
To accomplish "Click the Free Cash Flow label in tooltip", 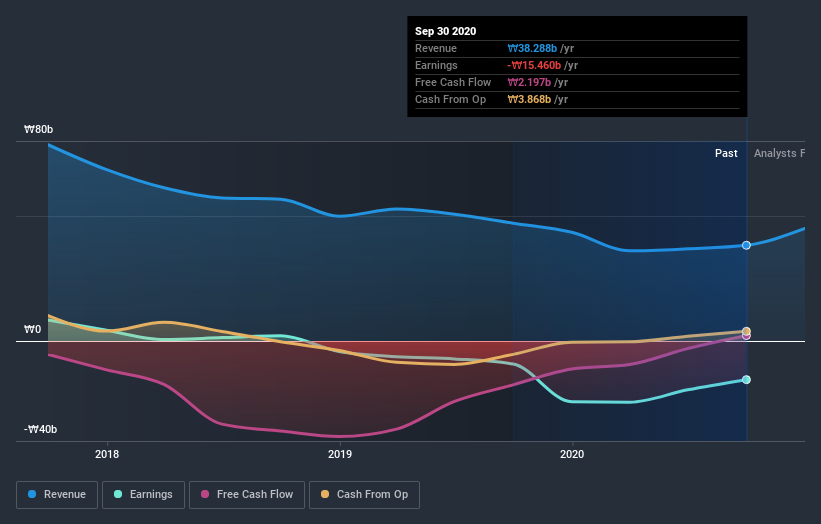I will point(453,82).
